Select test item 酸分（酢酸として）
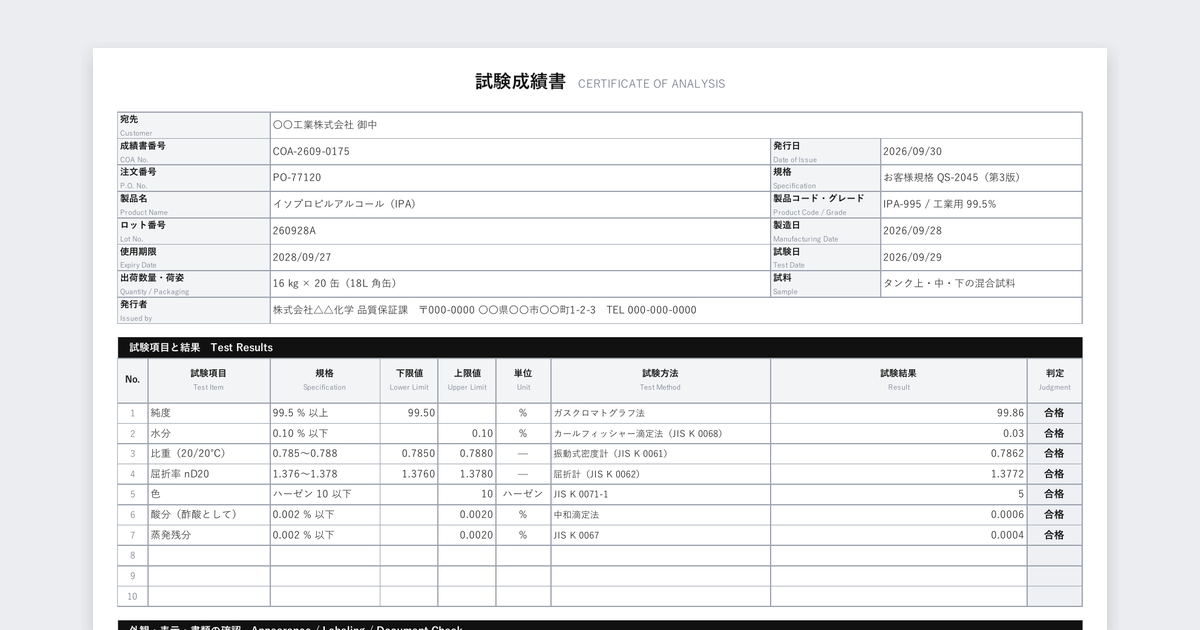The height and width of the screenshot is (630, 1200). point(209,515)
